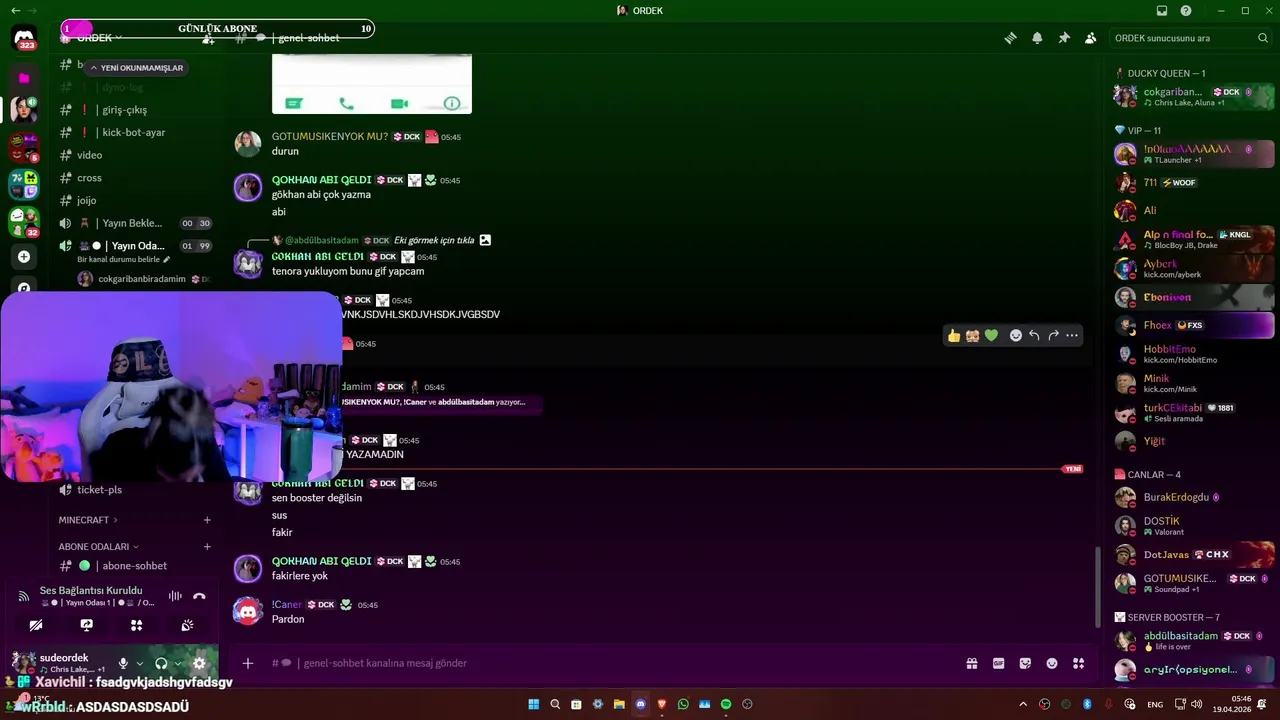Screen dimensions: 1280x720
Task: Open output device options arrow beside headphones
Action: (178, 663)
